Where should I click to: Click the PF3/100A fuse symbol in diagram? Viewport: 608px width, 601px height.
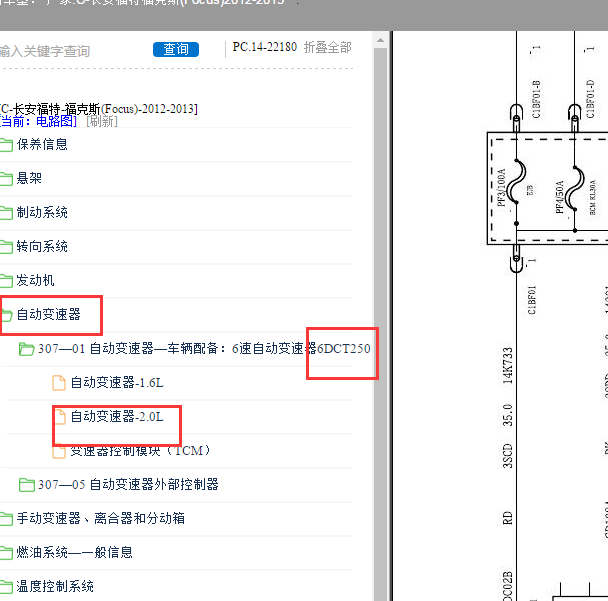[x=517, y=181]
